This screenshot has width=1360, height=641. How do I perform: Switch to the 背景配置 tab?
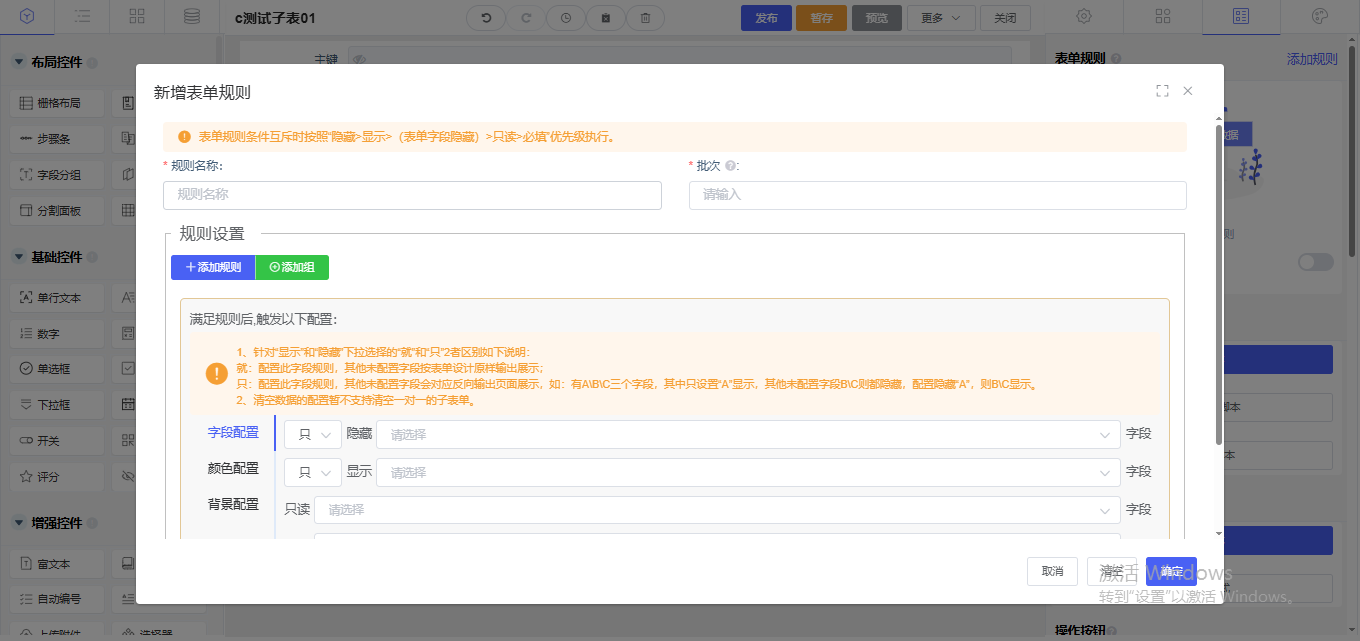233,504
